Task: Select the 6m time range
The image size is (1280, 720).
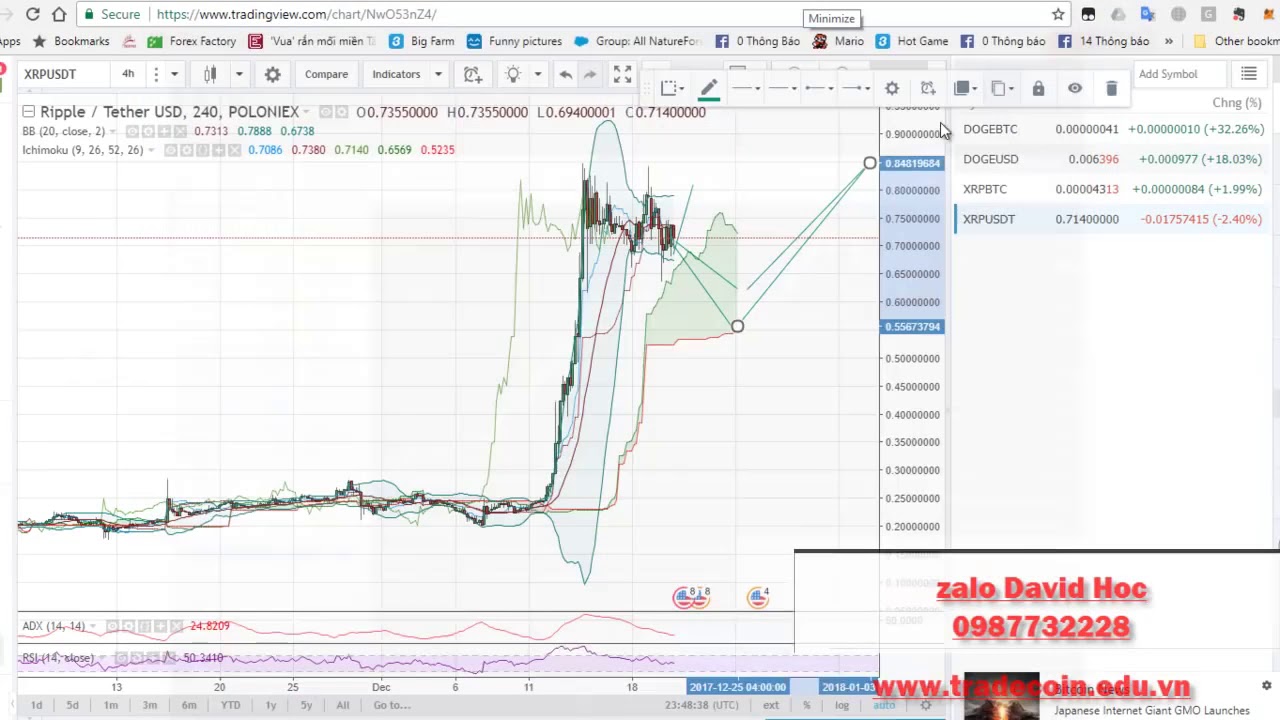Action: click(189, 705)
